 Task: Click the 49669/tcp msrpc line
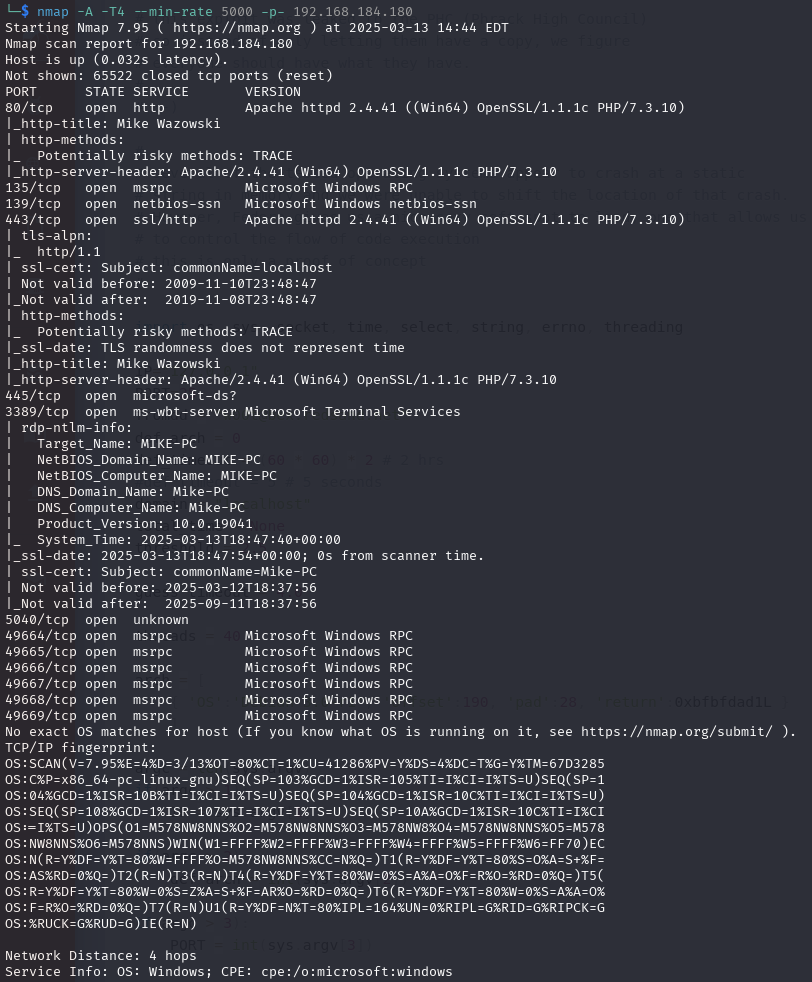click(x=209, y=716)
